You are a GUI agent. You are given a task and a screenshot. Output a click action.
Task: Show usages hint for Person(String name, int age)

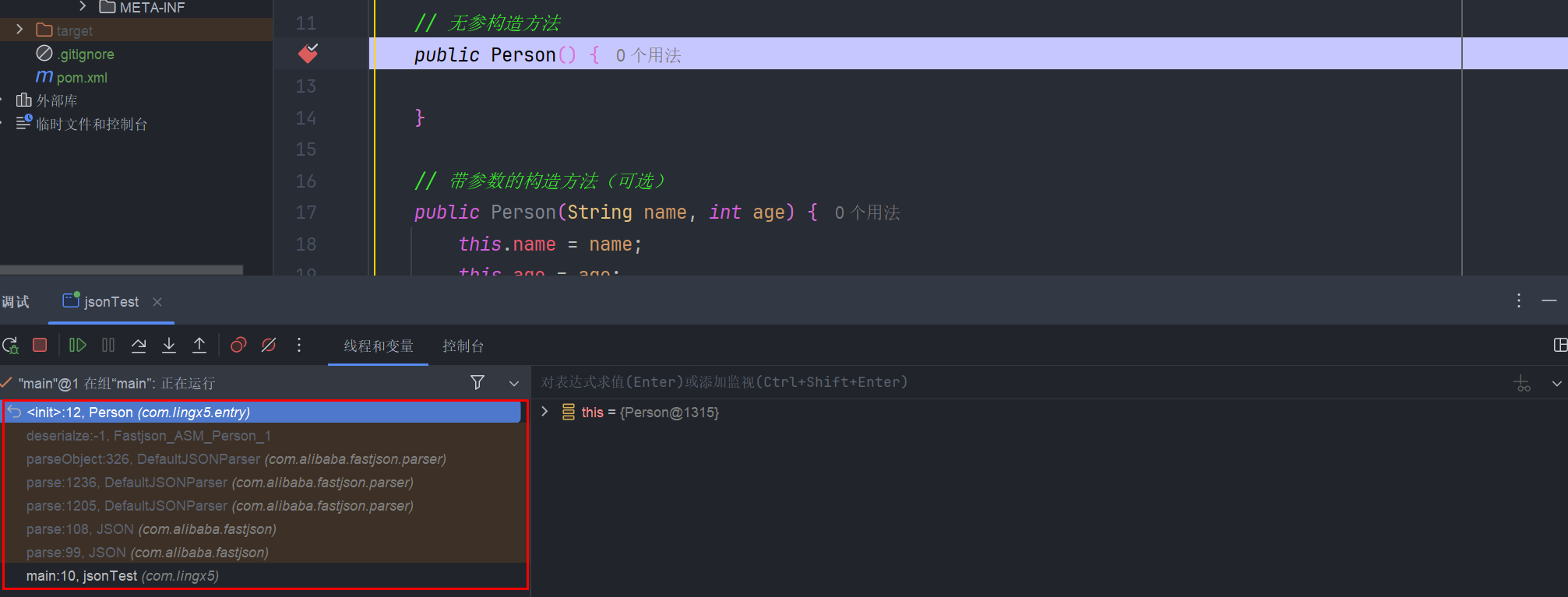click(867, 212)
